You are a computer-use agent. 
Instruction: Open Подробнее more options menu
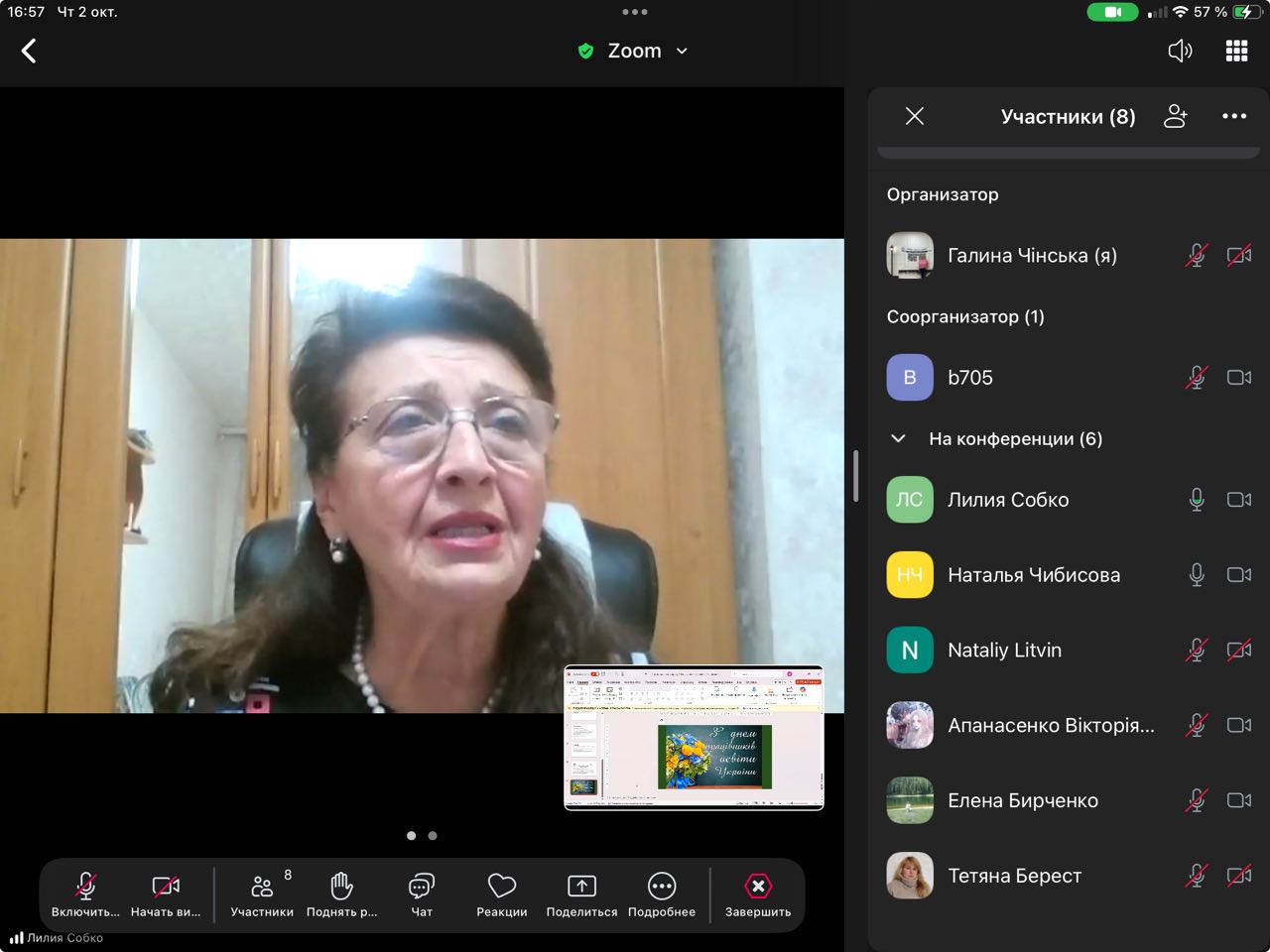point(662,893)
